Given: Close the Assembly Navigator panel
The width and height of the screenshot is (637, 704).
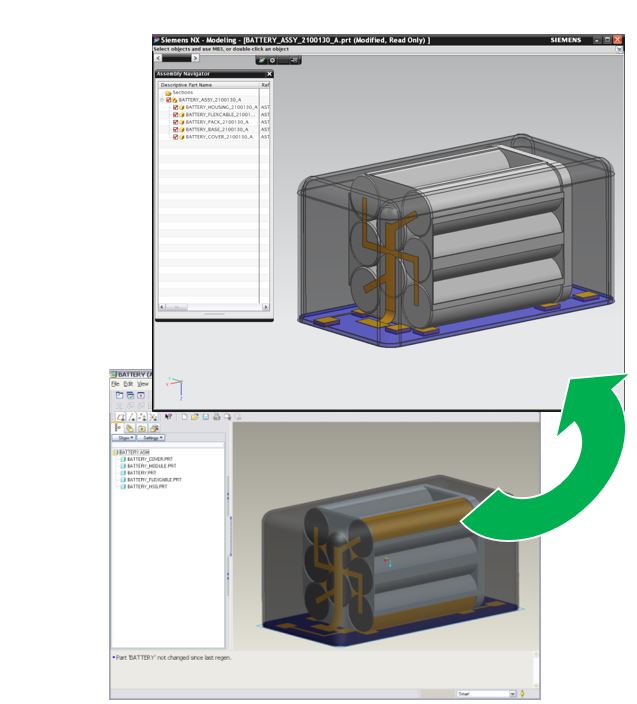Looking at the screenshot, I should [x=269, y=74].
